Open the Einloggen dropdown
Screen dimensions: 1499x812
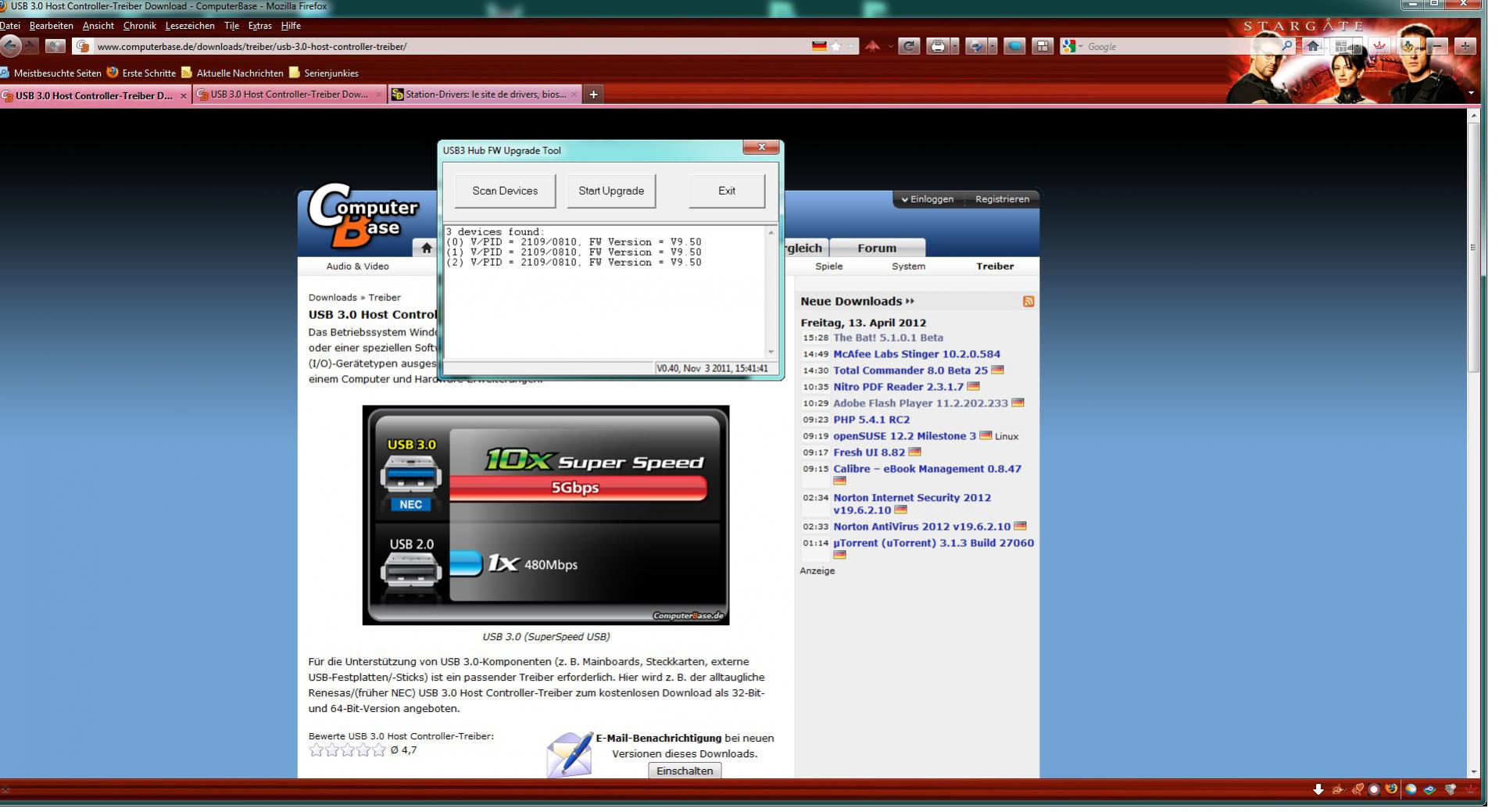point(928,199)
